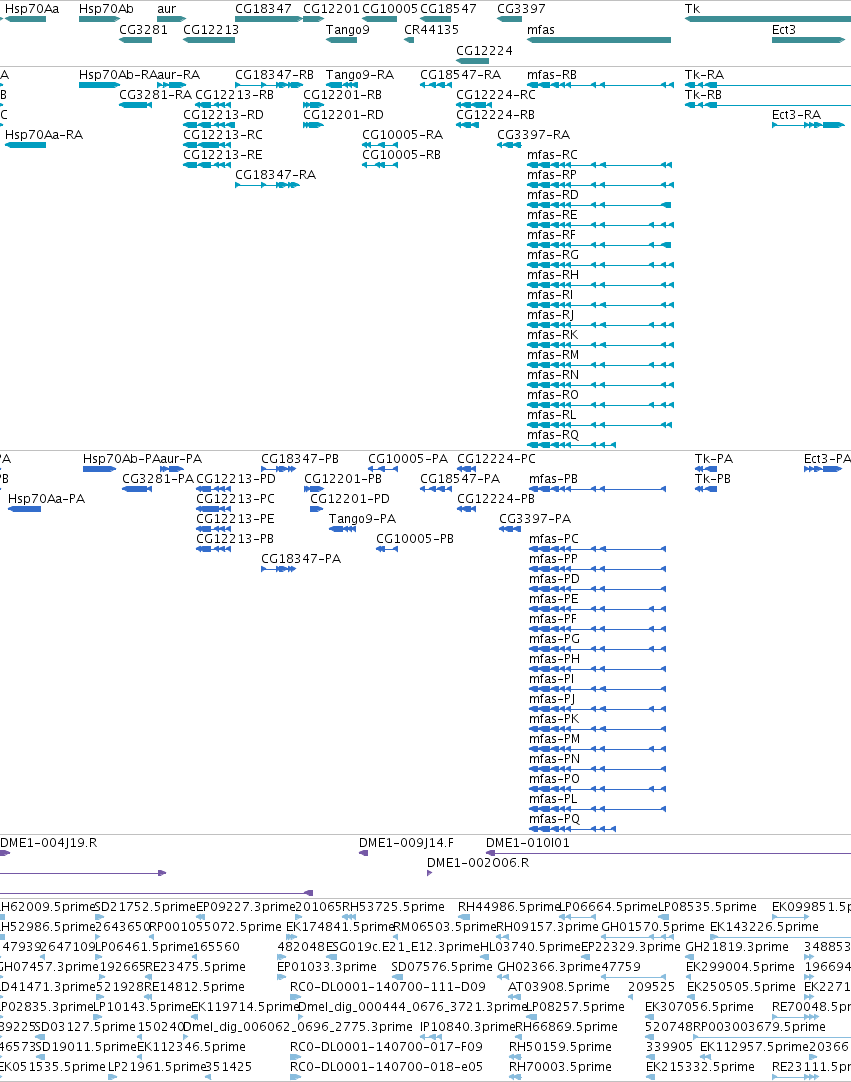Click the Ect3-RA transcript label
Screen dimensions: 851x1082
coord(796,115)
